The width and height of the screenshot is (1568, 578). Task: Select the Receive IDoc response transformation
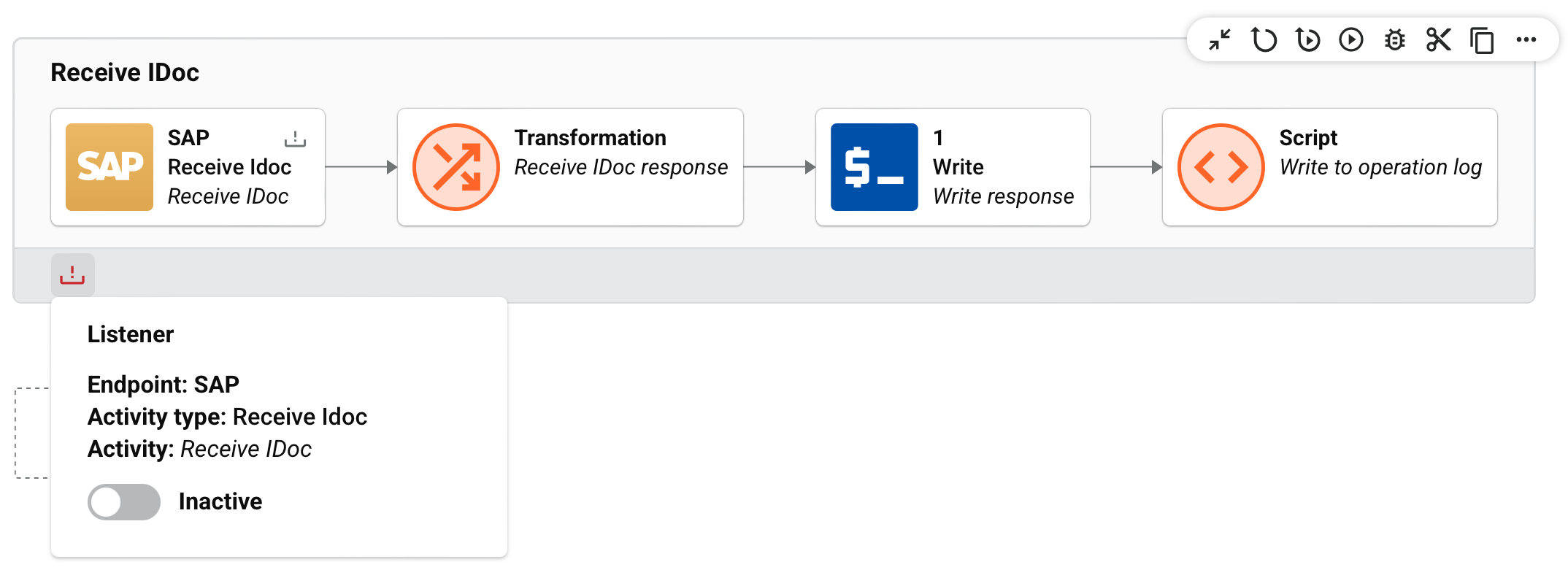pos(620,167)
